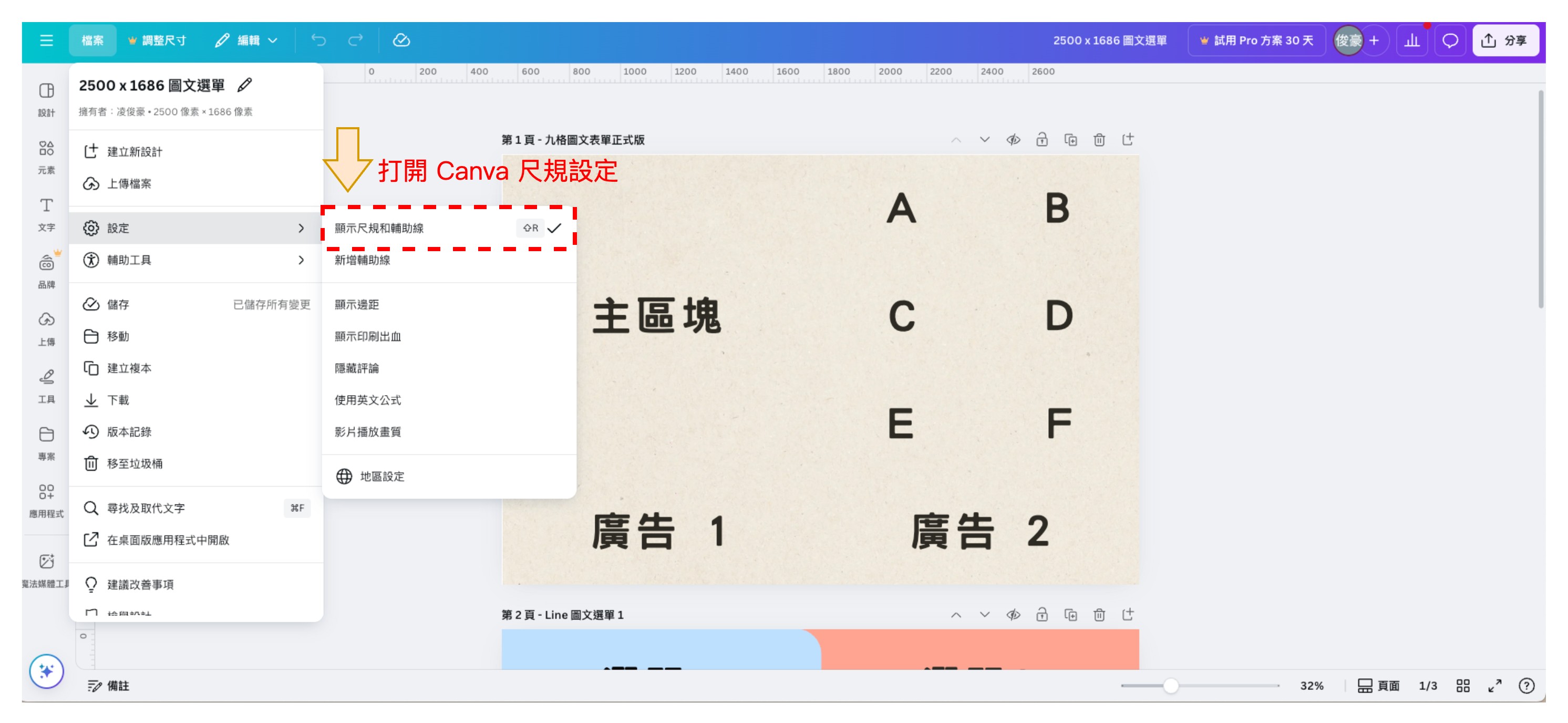Viewport: 1568px width, 723px height.
Task: Rename the design with the pencil icon
Action: [245, 85]
